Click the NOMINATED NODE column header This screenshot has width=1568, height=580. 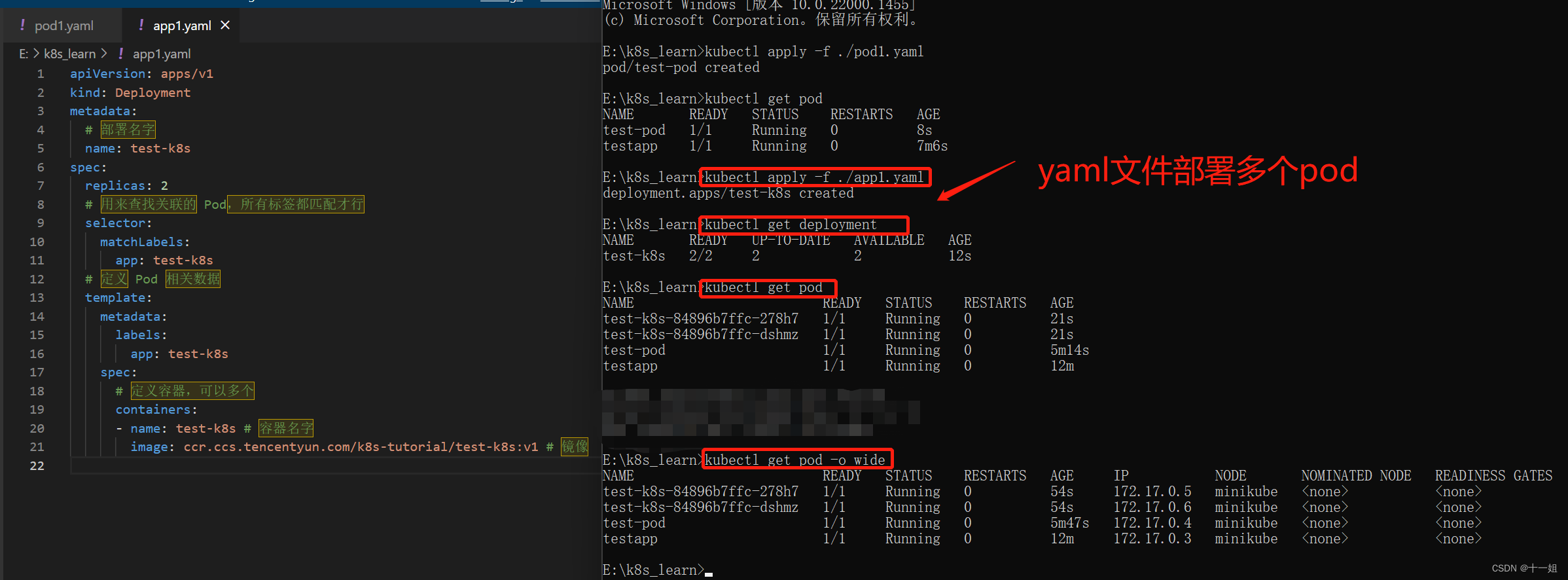1356,476
